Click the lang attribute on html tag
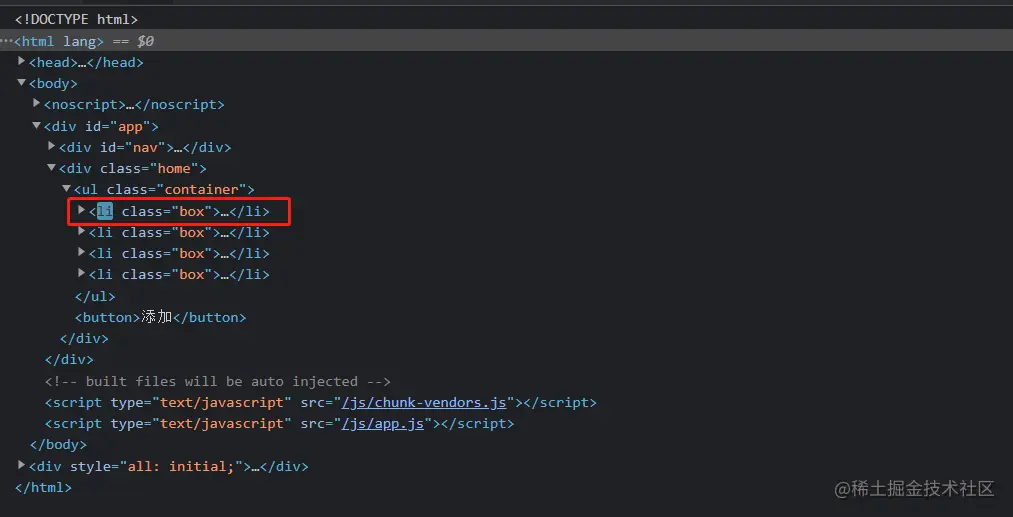 (x=79, y=41)
